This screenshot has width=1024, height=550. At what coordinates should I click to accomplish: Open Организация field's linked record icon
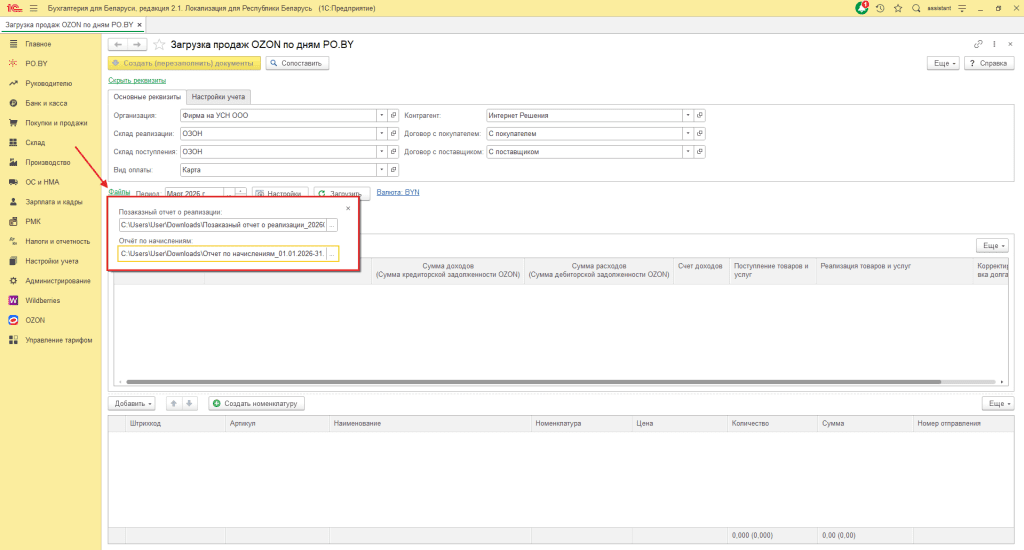coord(394,116)
